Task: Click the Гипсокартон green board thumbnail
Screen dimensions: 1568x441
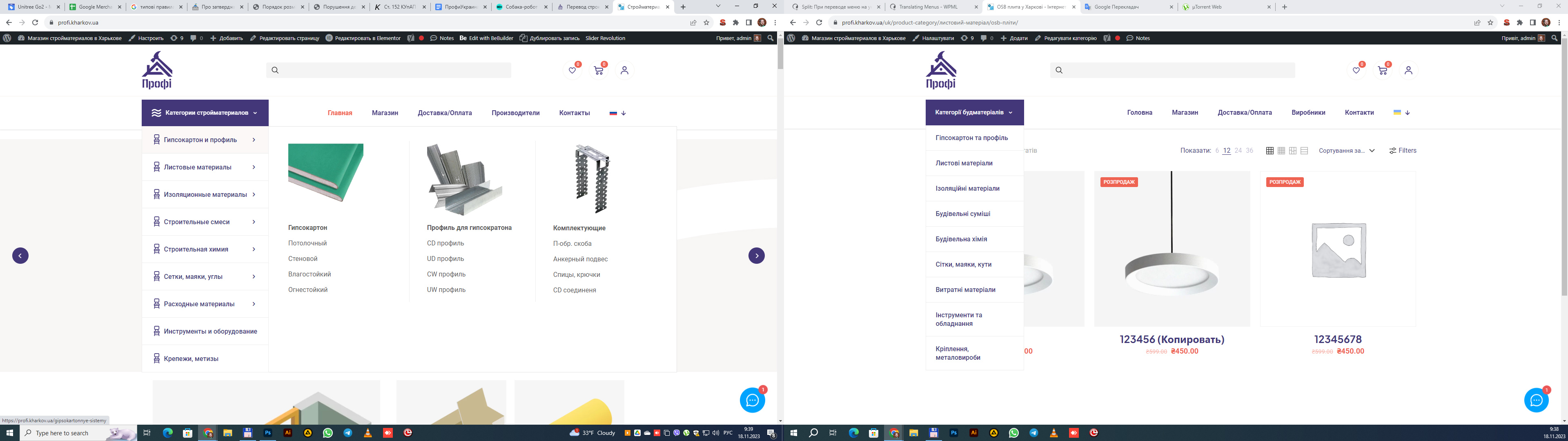Action: click(x=326, y=173)
